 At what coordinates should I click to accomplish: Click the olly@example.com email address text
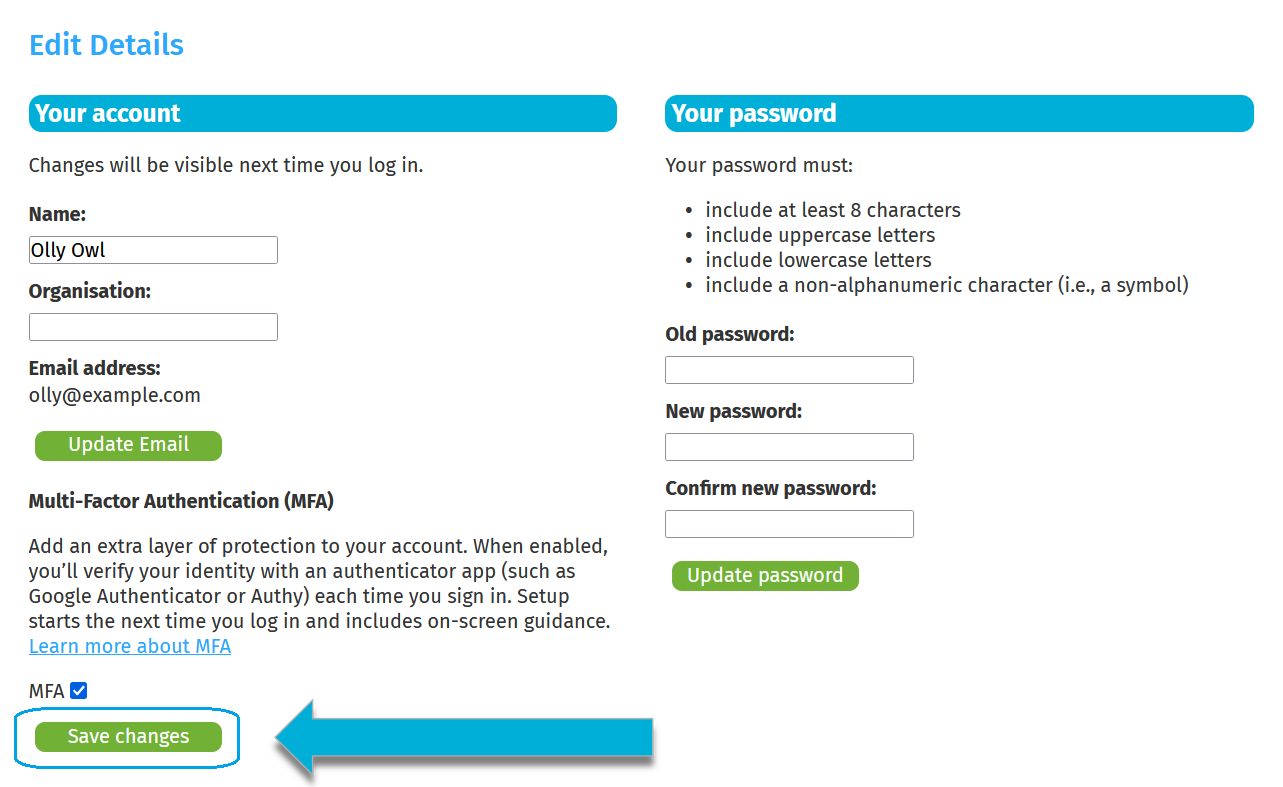click(x=115, y=395)
